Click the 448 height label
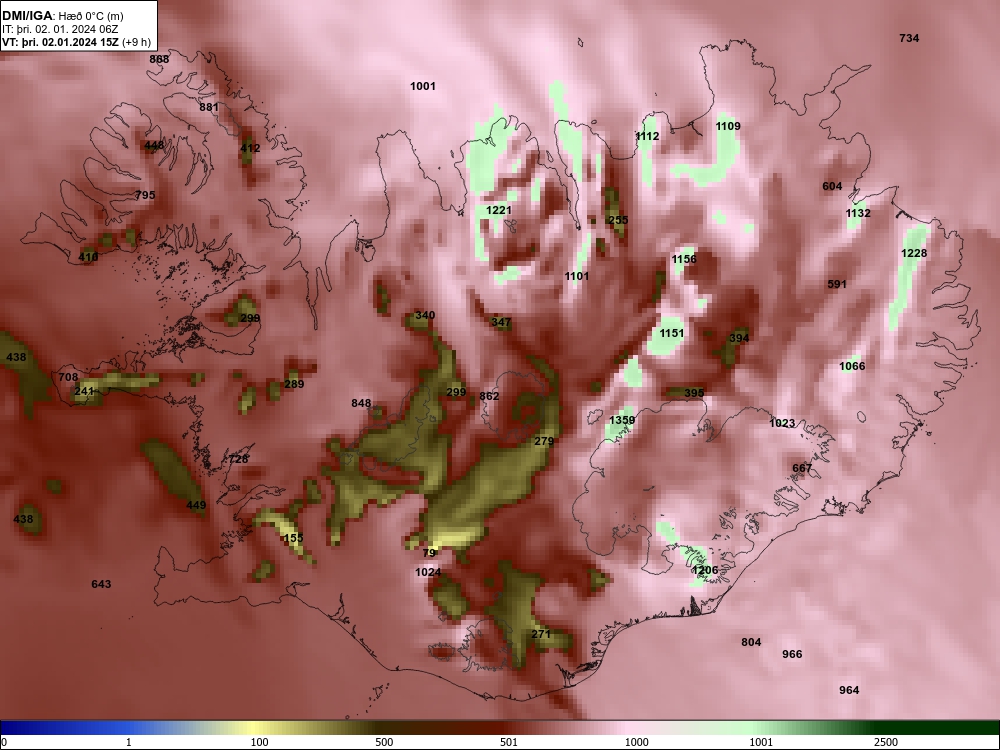Viewport: 1000px width, 750px height. coord(154,145)
